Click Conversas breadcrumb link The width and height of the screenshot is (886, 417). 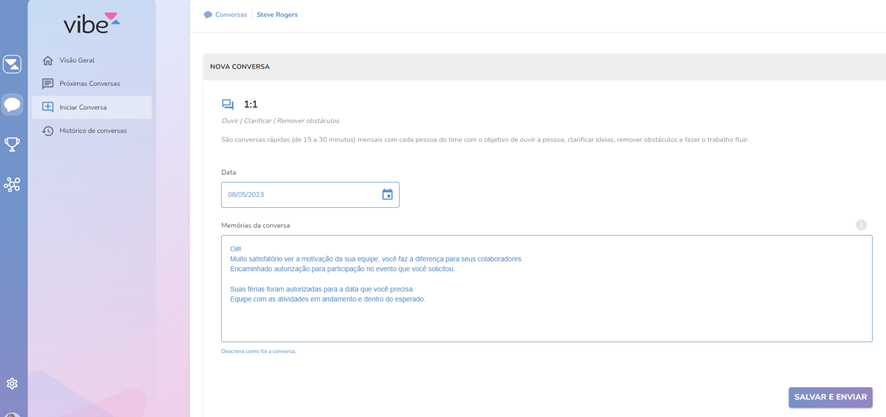[x=230, y=15]
